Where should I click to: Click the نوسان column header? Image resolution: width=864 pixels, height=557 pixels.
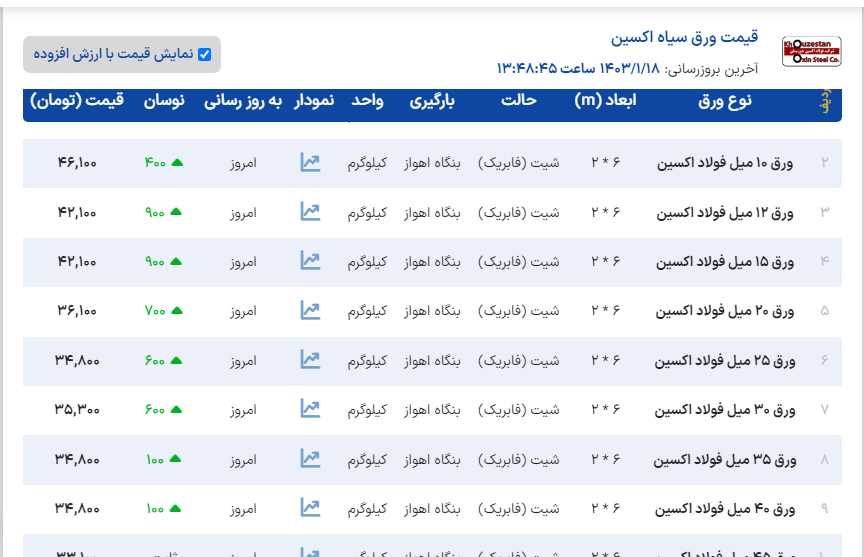point(164,101)
